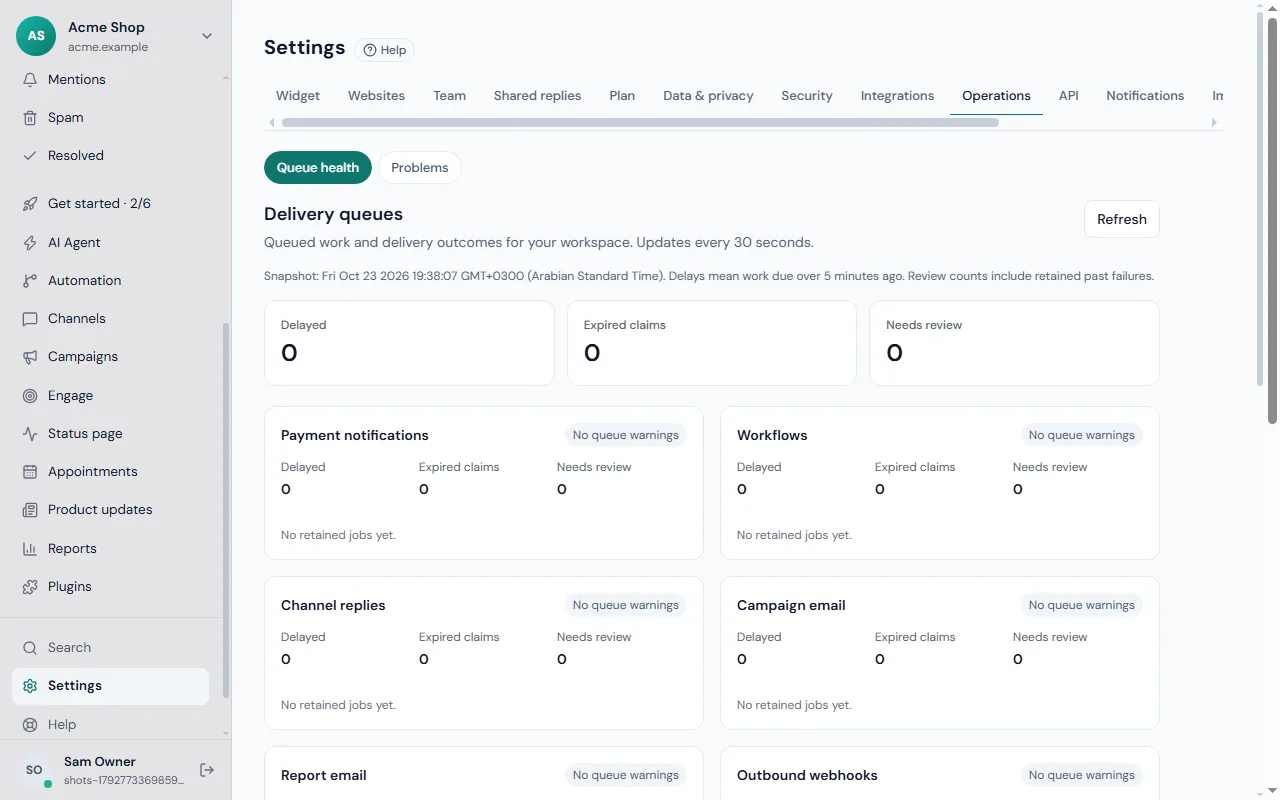The image size is (1280, 800).
Task: Click the Campaign email card title
Action: point(791,605)
